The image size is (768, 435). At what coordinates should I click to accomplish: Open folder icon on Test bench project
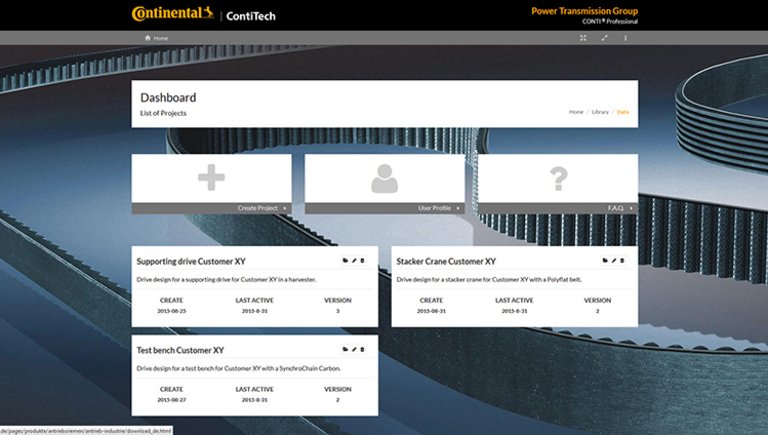click(344, 350)
